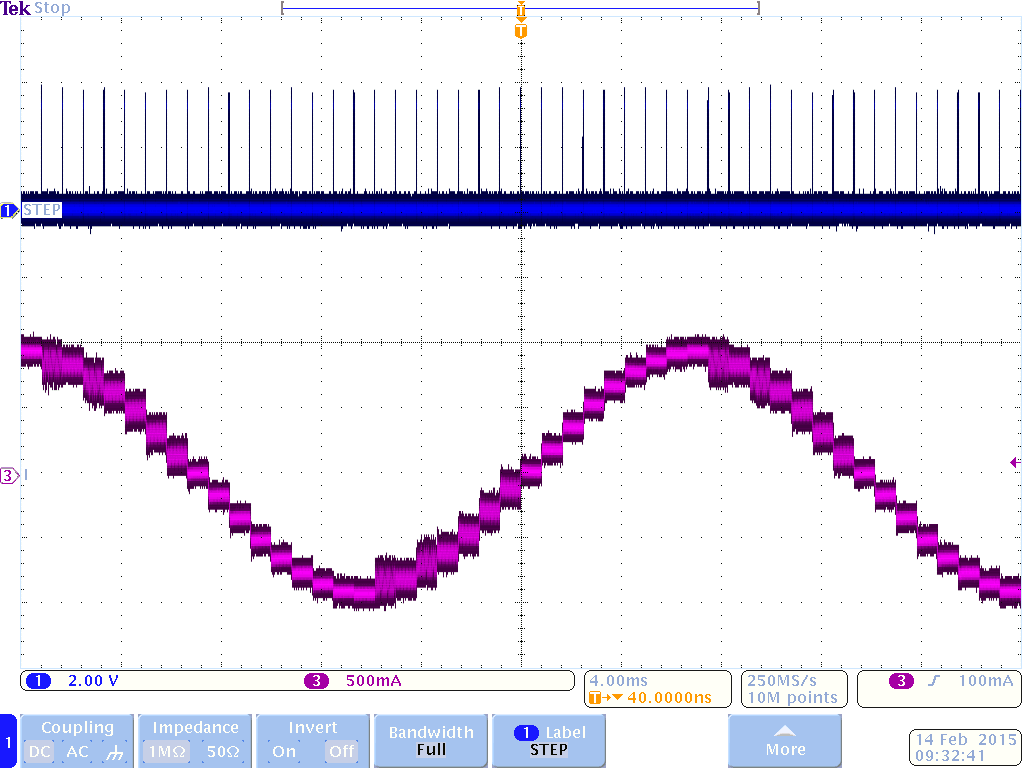Open the Bandwidth Full menu

click(430, 740)
